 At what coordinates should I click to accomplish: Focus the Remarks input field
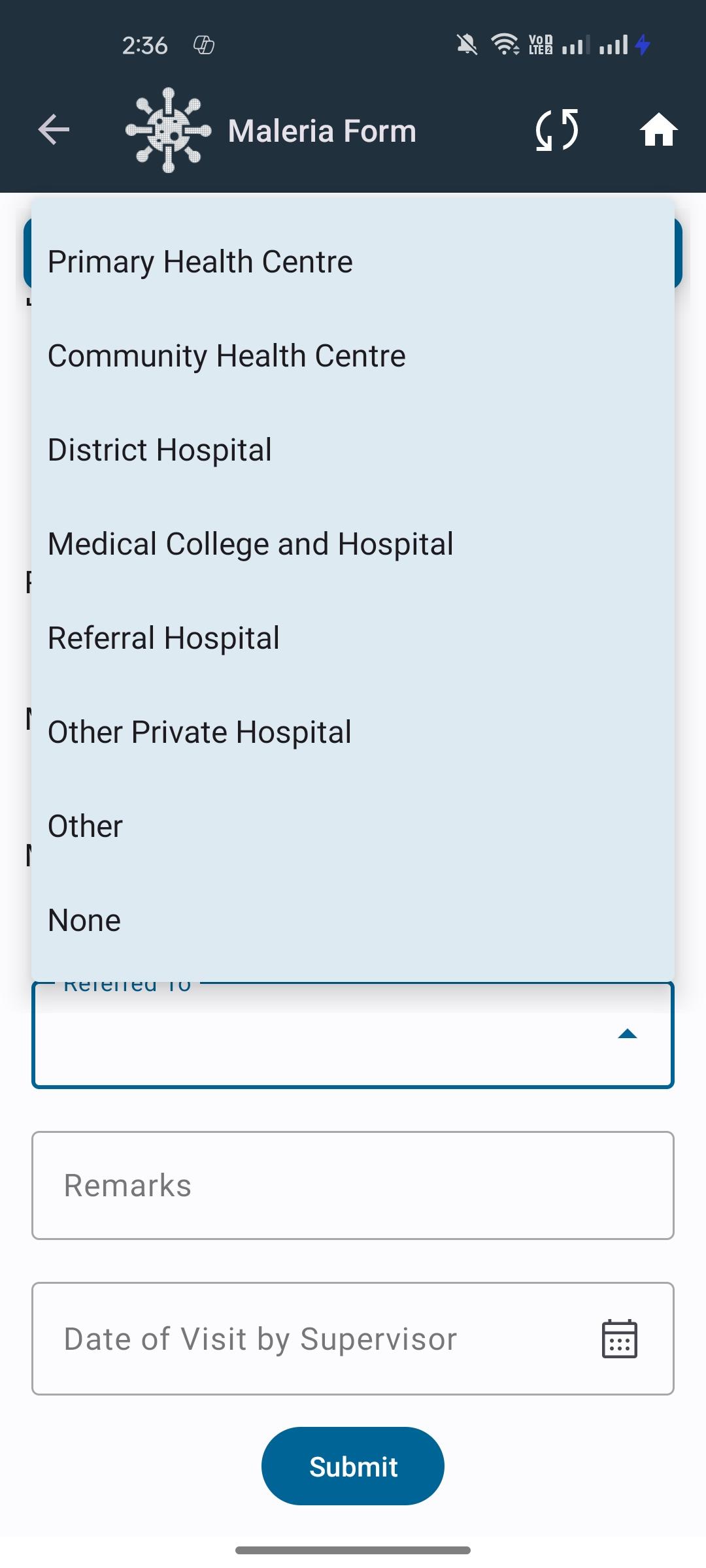pyautogui.click(x=353, y=1185)
